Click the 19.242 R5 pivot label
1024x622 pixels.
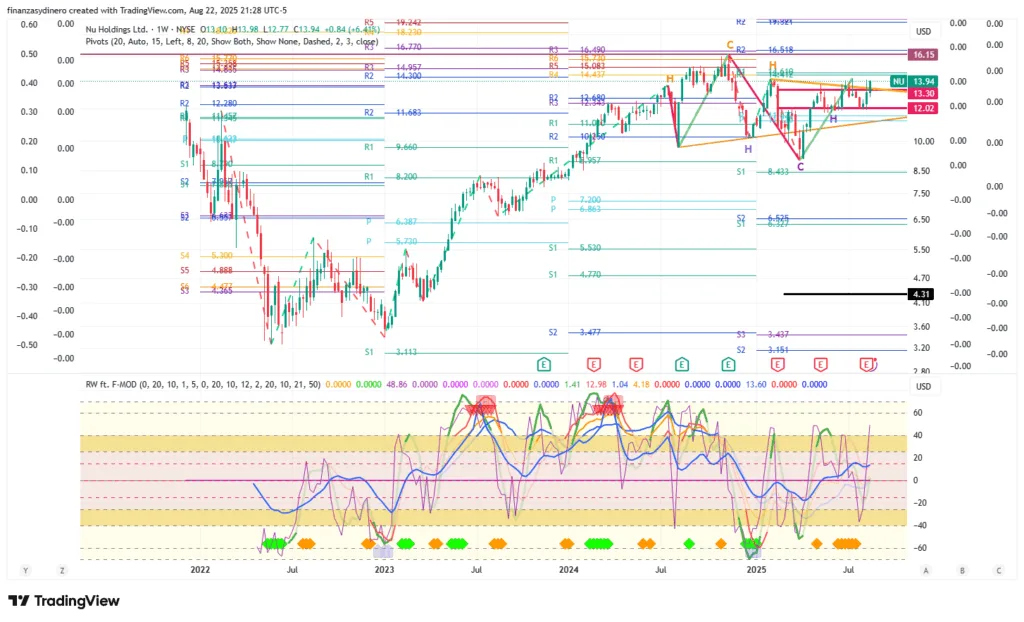[x=408, y=22]
